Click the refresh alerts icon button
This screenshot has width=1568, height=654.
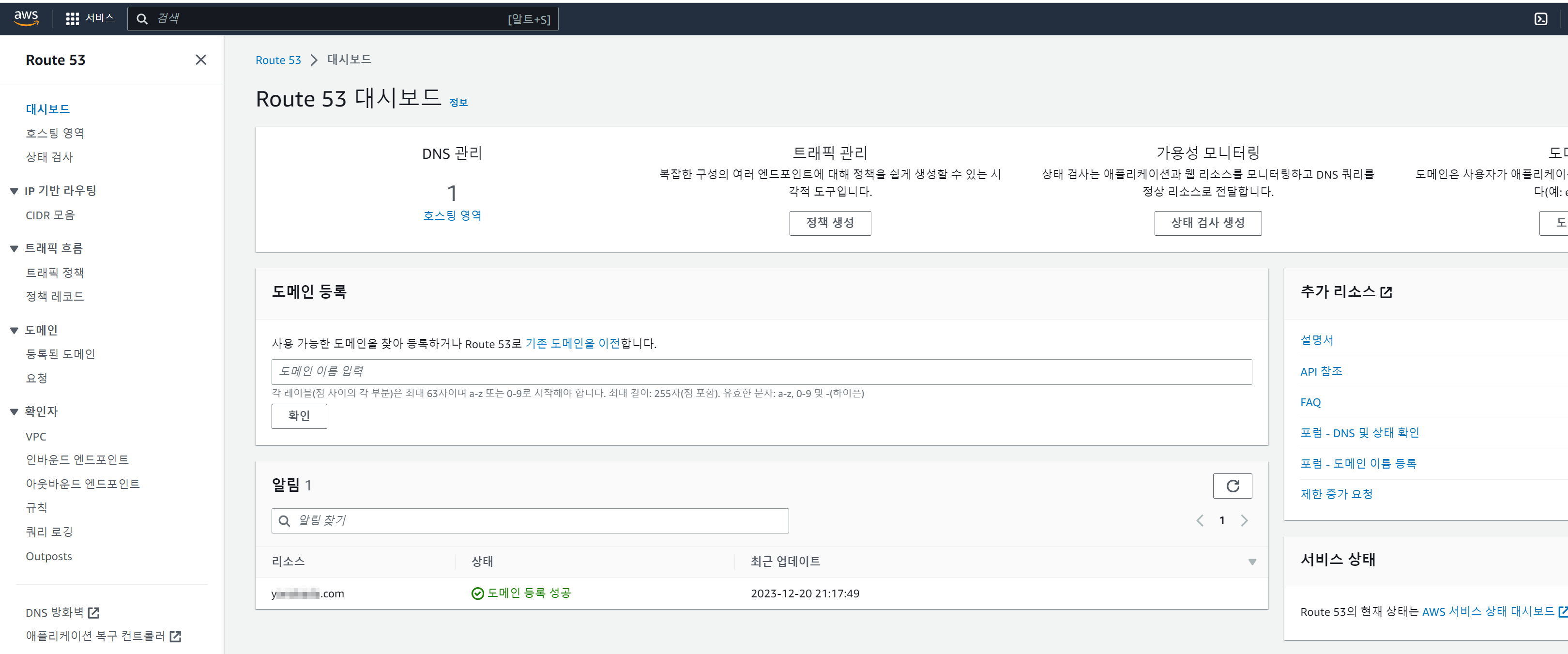pyautogui.click(x=1232, y=486)
